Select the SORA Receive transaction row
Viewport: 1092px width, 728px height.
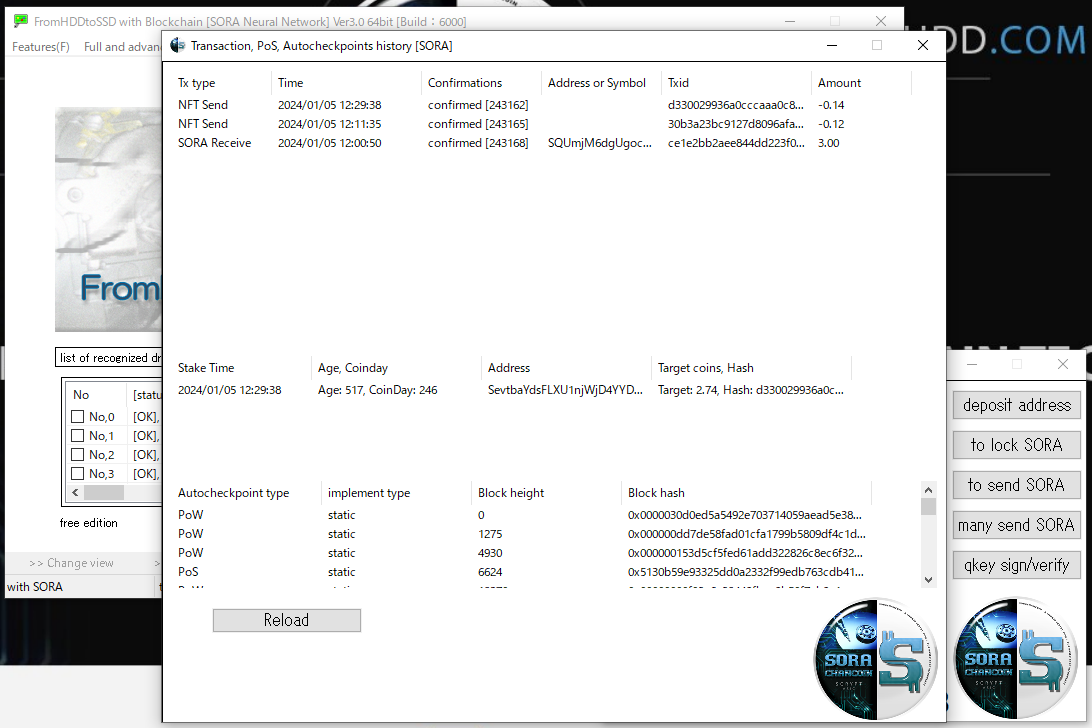click(x=215, y=143)
